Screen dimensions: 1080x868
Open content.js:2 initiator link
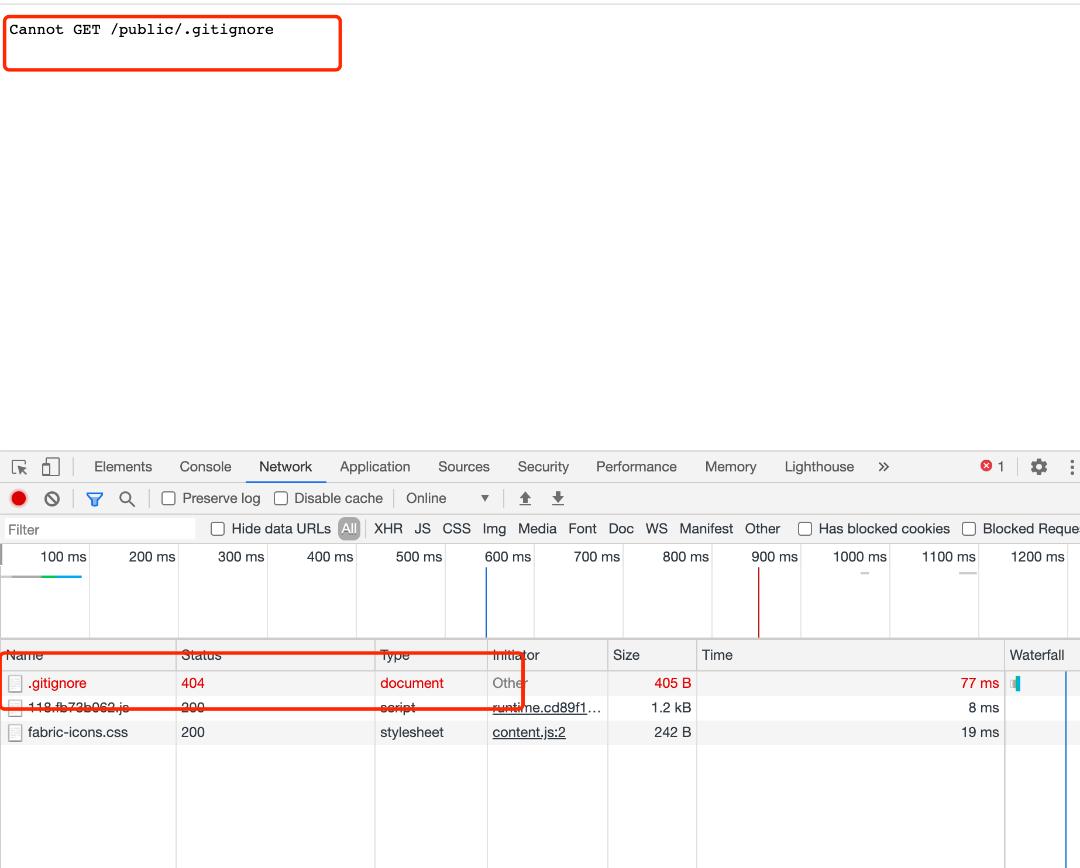(x=529, y=732)
